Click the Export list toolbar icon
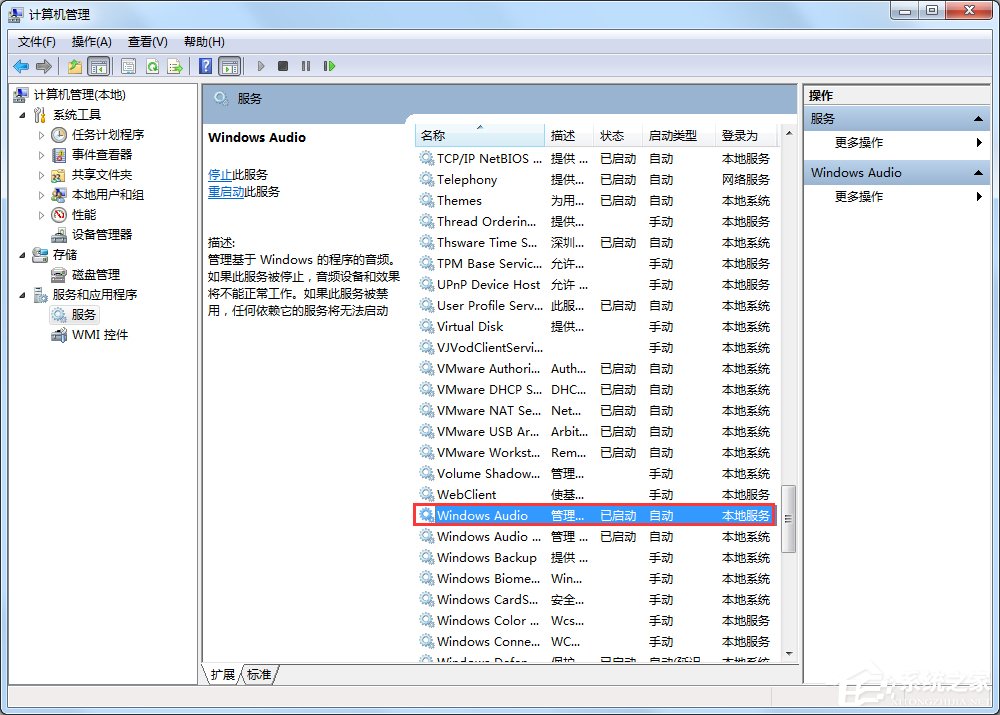The width and height of the screenshot is (1000, 715). (175, 66)
